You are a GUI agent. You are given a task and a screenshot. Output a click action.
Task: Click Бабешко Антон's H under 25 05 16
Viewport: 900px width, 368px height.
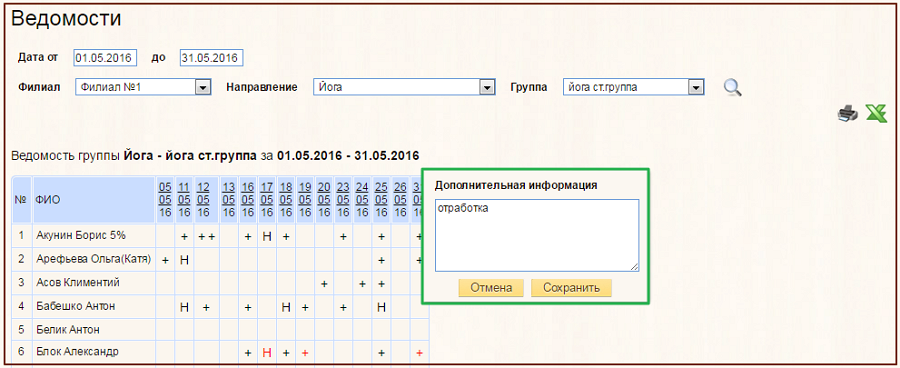(381, 307)
